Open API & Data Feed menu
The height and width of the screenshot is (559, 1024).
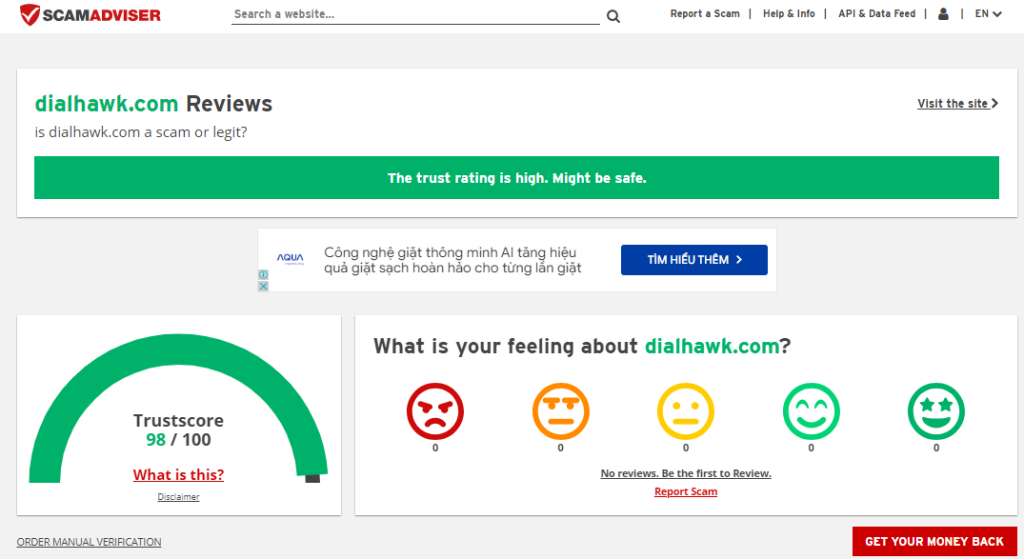pyautogui.click(x=876, y=14)
